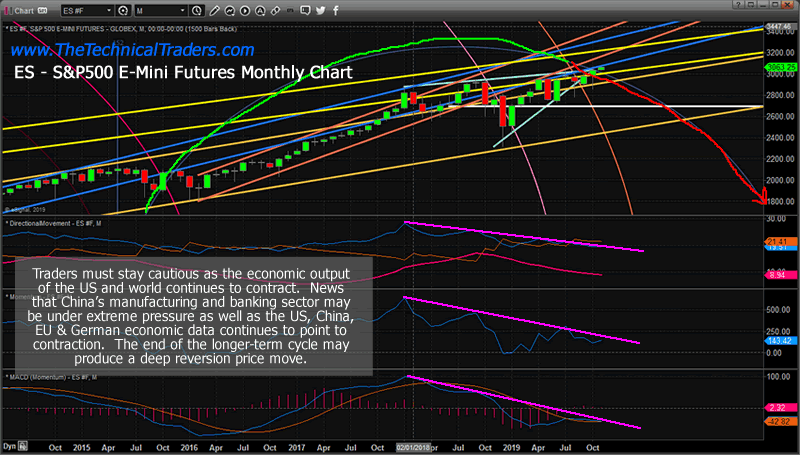This screenshot has width=800, height=455.
Task: Click the pink 8.94 indicator value label
Action: coord(781,275)
